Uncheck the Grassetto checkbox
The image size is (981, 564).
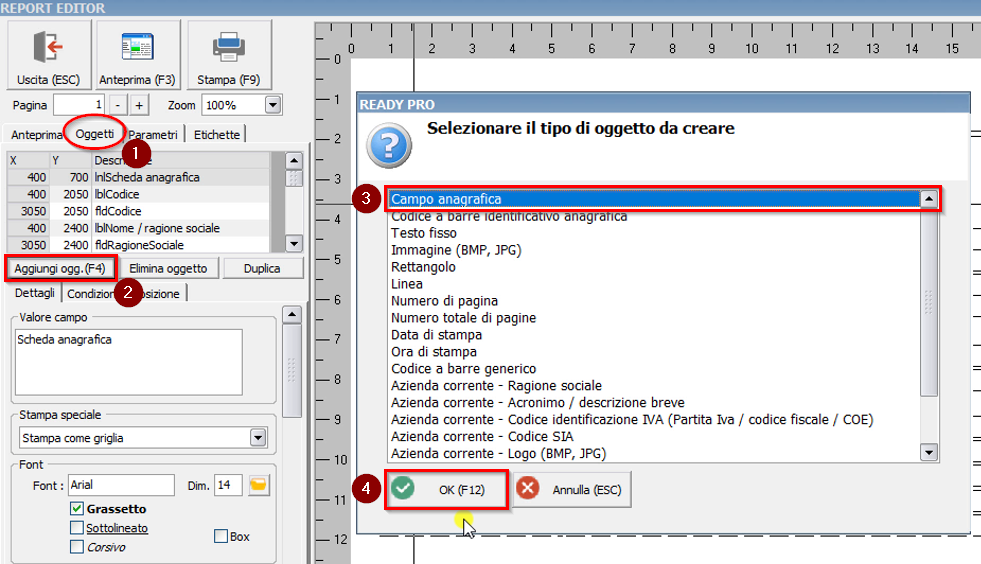77,509
